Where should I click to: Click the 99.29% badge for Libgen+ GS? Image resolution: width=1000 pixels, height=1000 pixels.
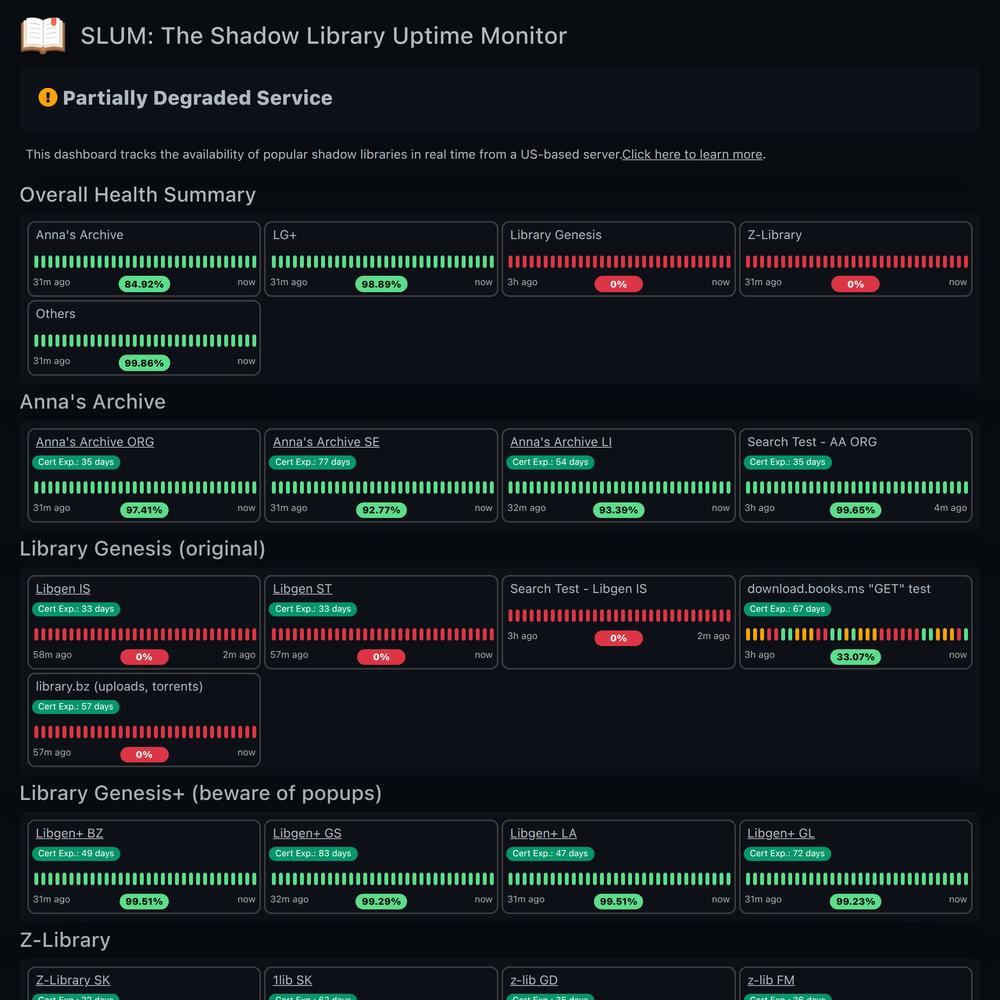(x=381, y=902)
